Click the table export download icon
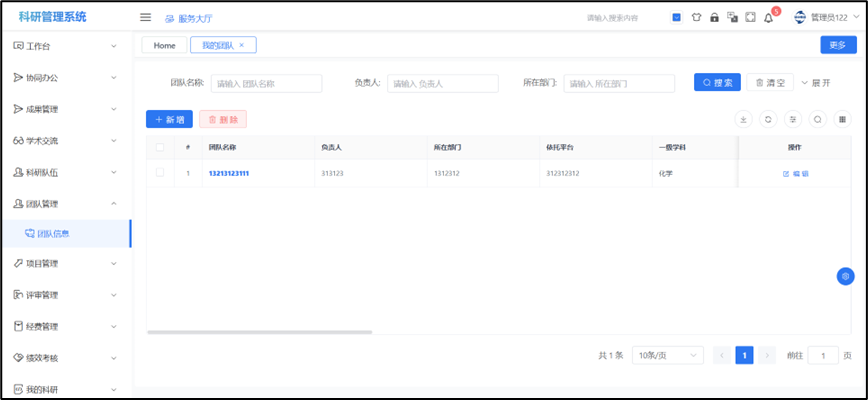Image resolution: width=868 pixels, height=400 pixels. [743, 119]
